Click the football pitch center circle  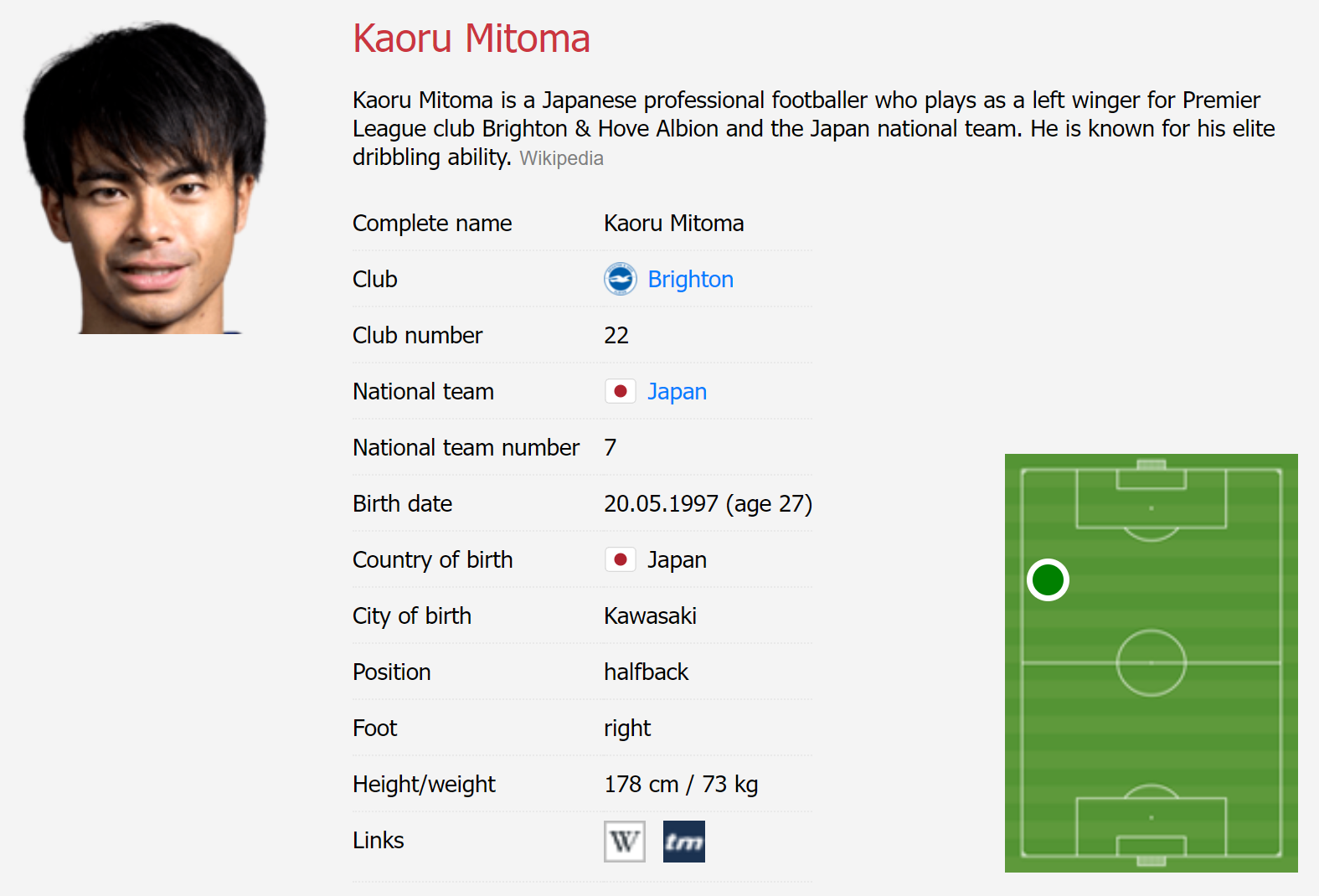[x=1152, y=662]
